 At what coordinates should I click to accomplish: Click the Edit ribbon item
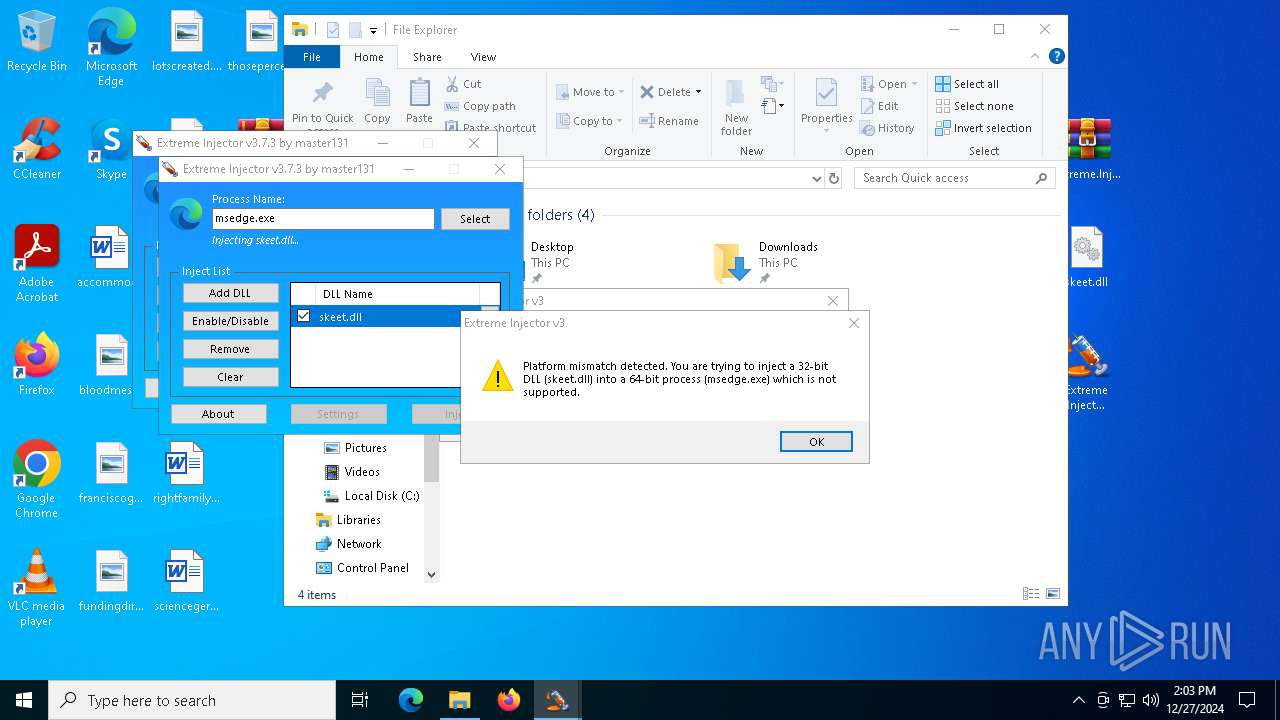pos(879,106)
